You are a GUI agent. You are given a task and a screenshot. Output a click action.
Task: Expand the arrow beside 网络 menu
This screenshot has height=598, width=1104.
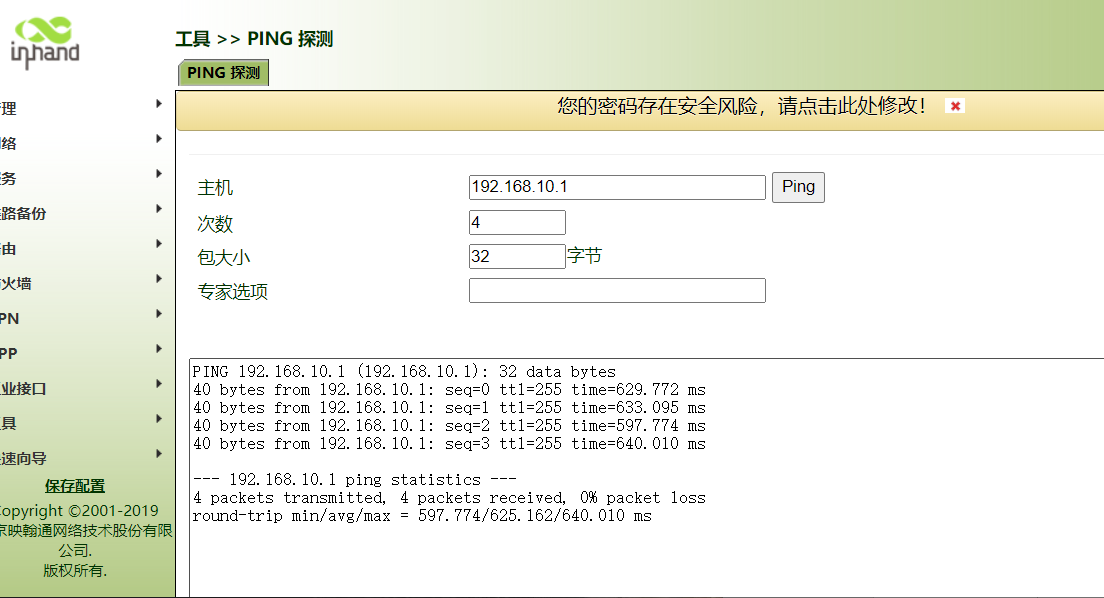(159, 138)
